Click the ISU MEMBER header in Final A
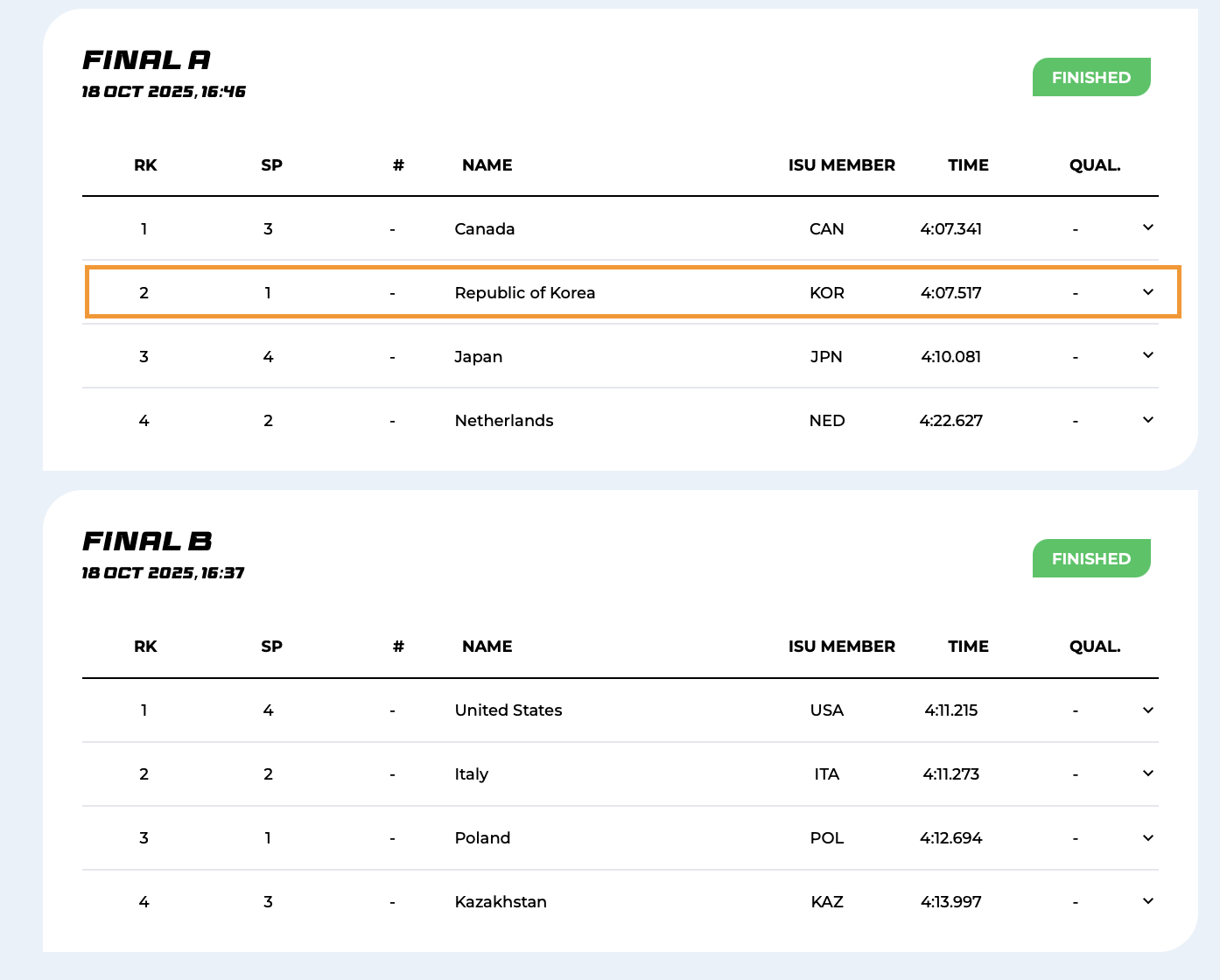Viewport: 1220px width, 980px height. [x=841, y=165]
